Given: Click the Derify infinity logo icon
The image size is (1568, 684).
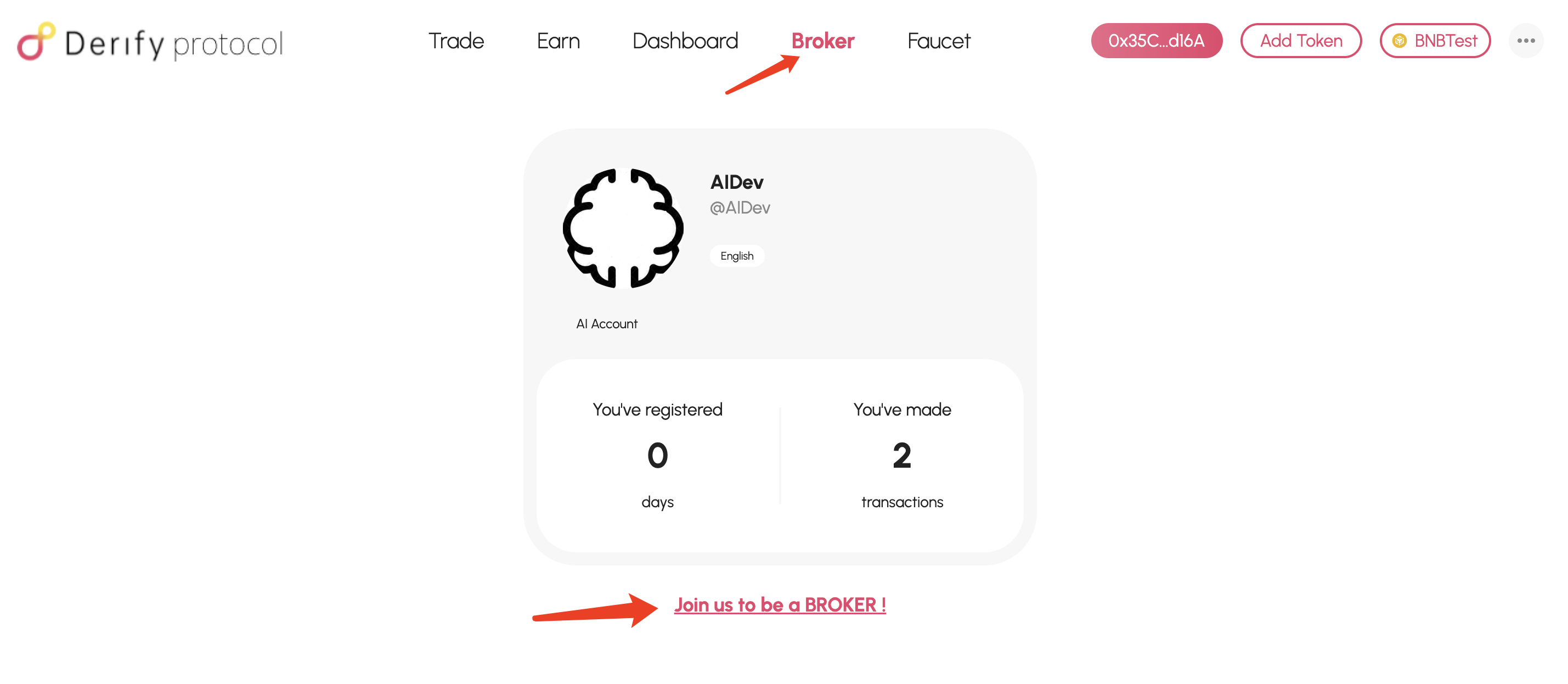Looking at the screenshot, I should 36,41.
